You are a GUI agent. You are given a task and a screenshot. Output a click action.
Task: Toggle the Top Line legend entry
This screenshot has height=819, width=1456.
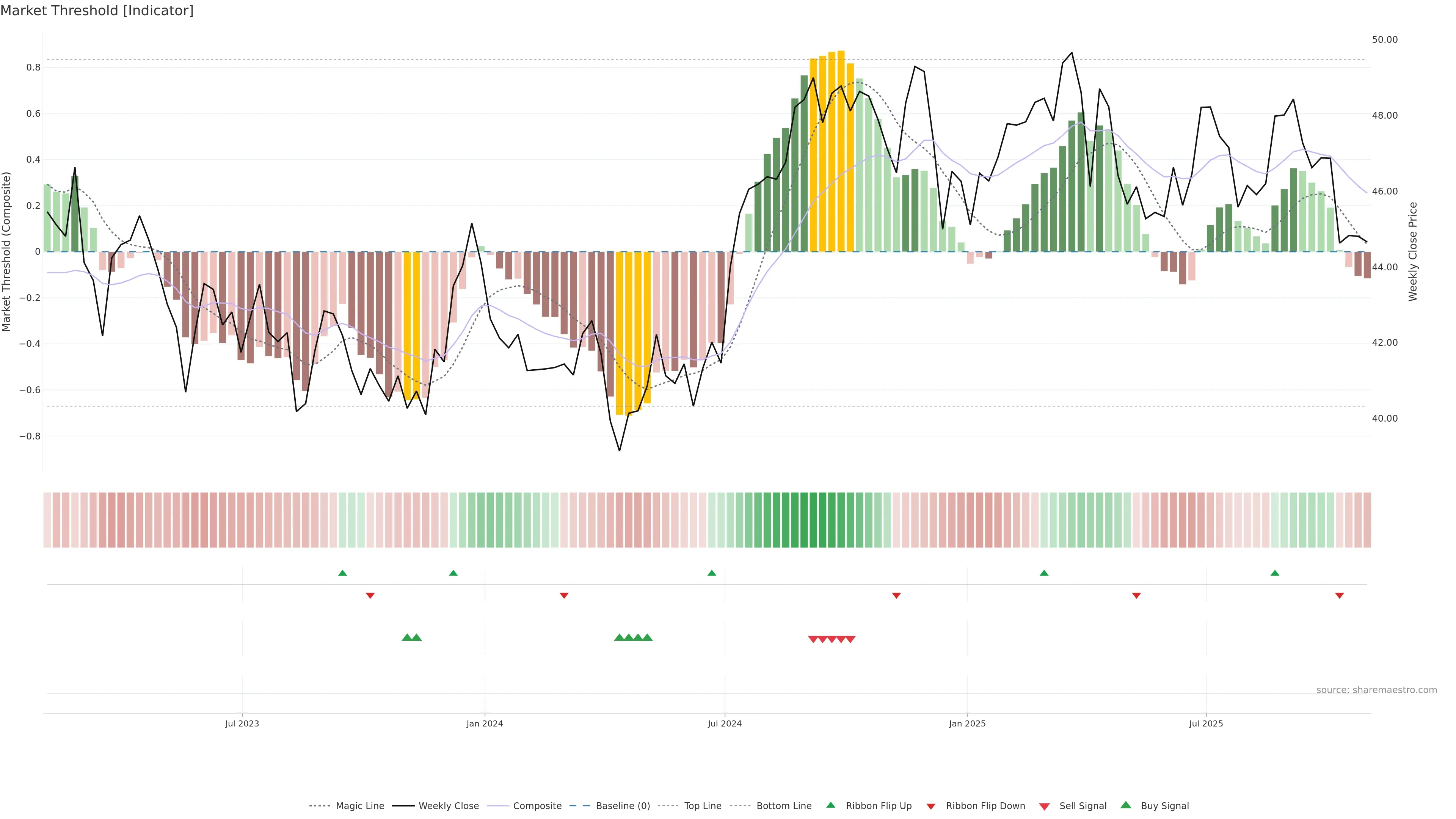point(703,806)
